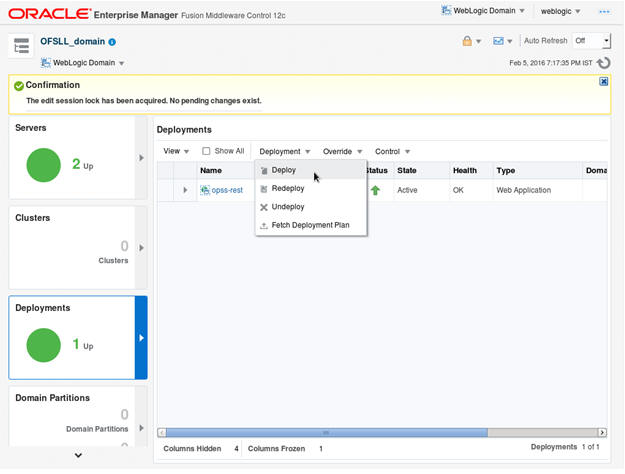Image resolution: width=625 pixels, height=474 pixels.
Task: Click the 'Columns Frozen' status text
Action: point(276,449)
